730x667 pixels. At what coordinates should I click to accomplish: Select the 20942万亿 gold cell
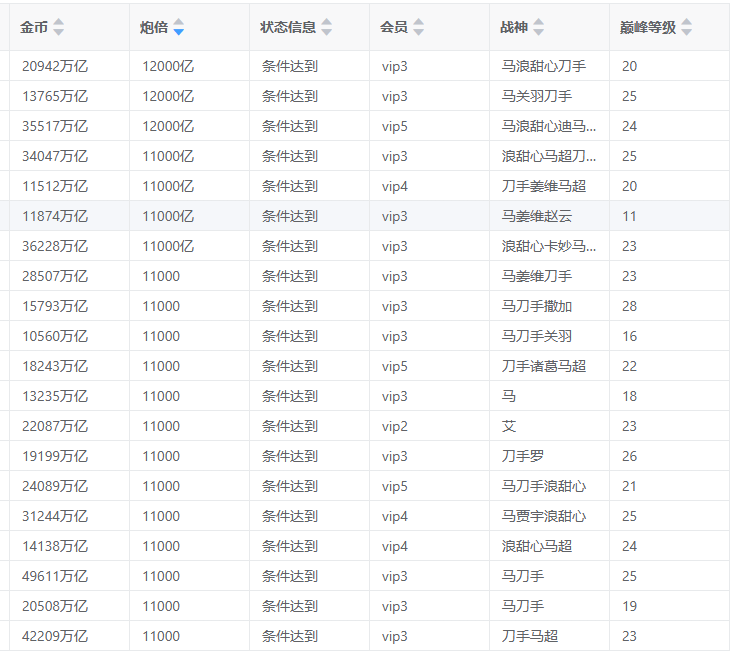point(55,66)
